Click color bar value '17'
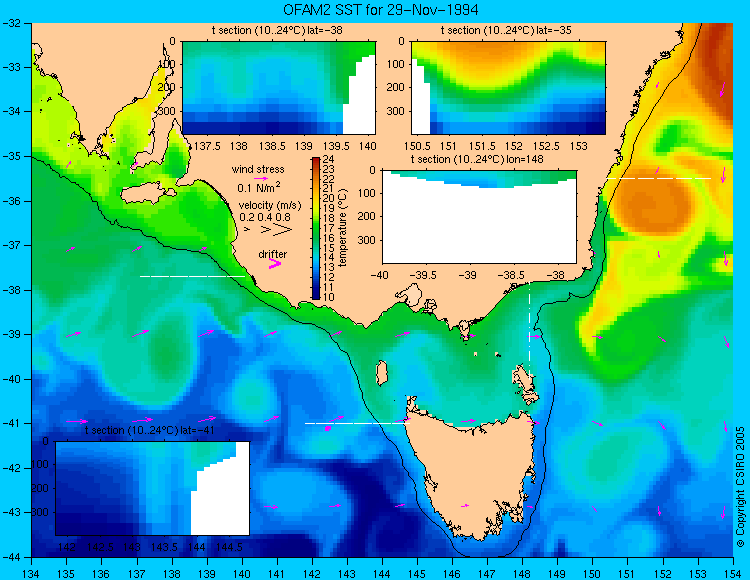 [x=328, y=228]
